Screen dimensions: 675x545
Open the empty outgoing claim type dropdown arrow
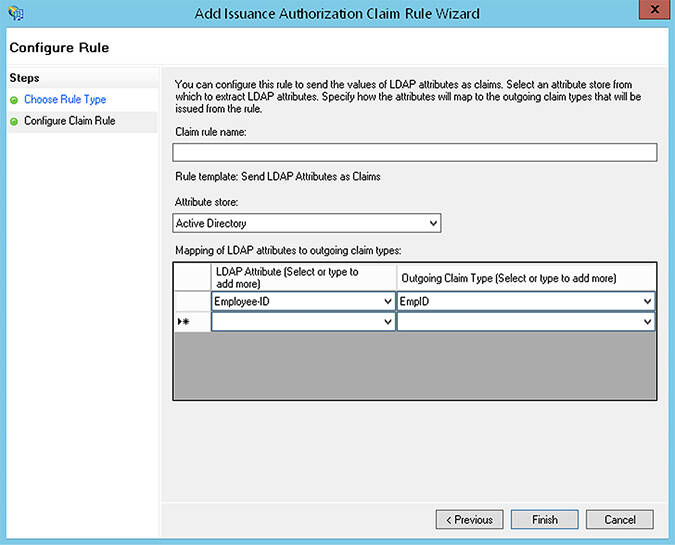tap(647, 322)
